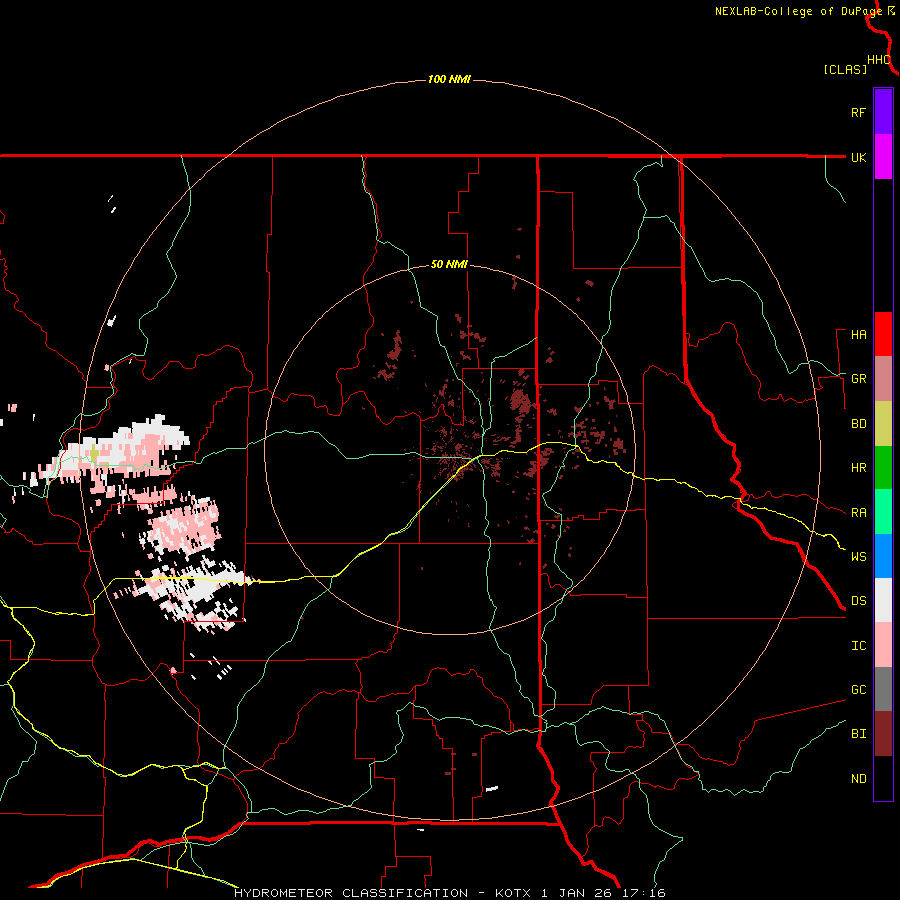Click the WS legend label
900x900 pixels.
[859, 557]
